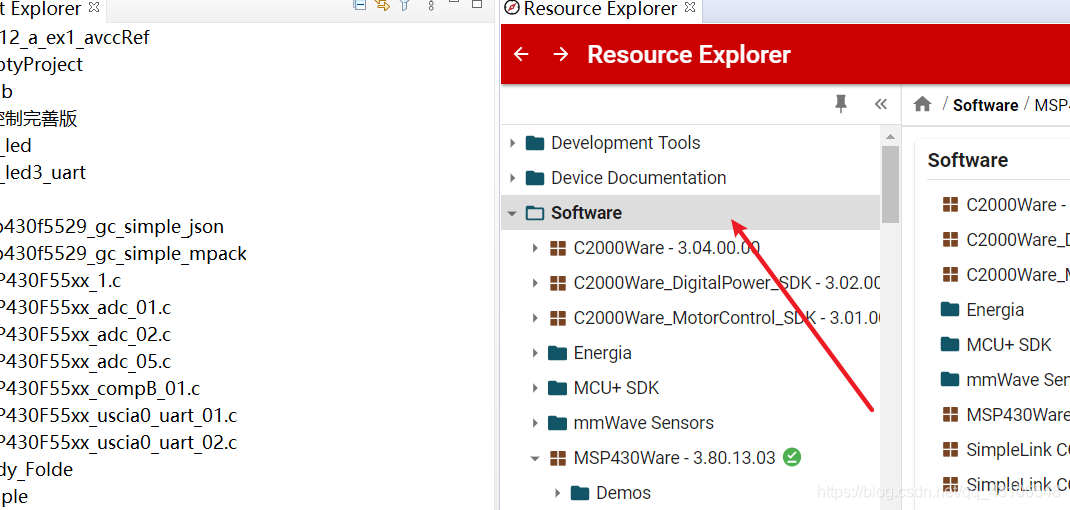Collapse the tree panel with the double chevron
1070x510 pixels.
pyautogui.click(x=880, y=104)
